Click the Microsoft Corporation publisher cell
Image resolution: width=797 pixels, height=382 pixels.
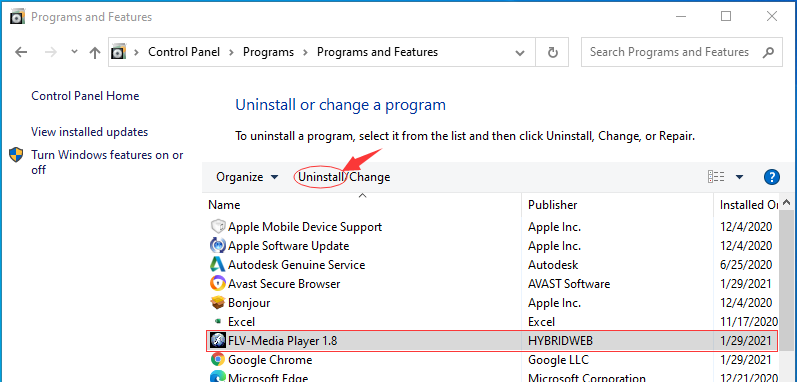[x=587, y=377]
